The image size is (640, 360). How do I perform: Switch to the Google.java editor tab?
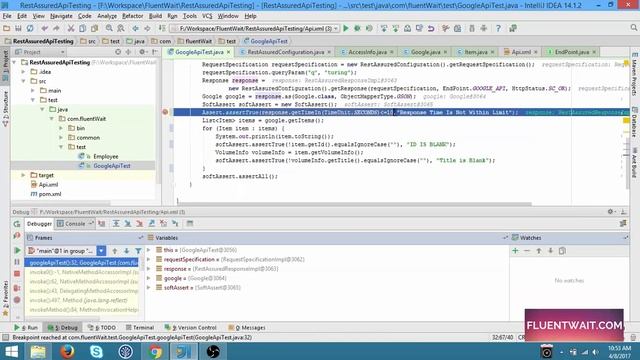tap(425, 52)
